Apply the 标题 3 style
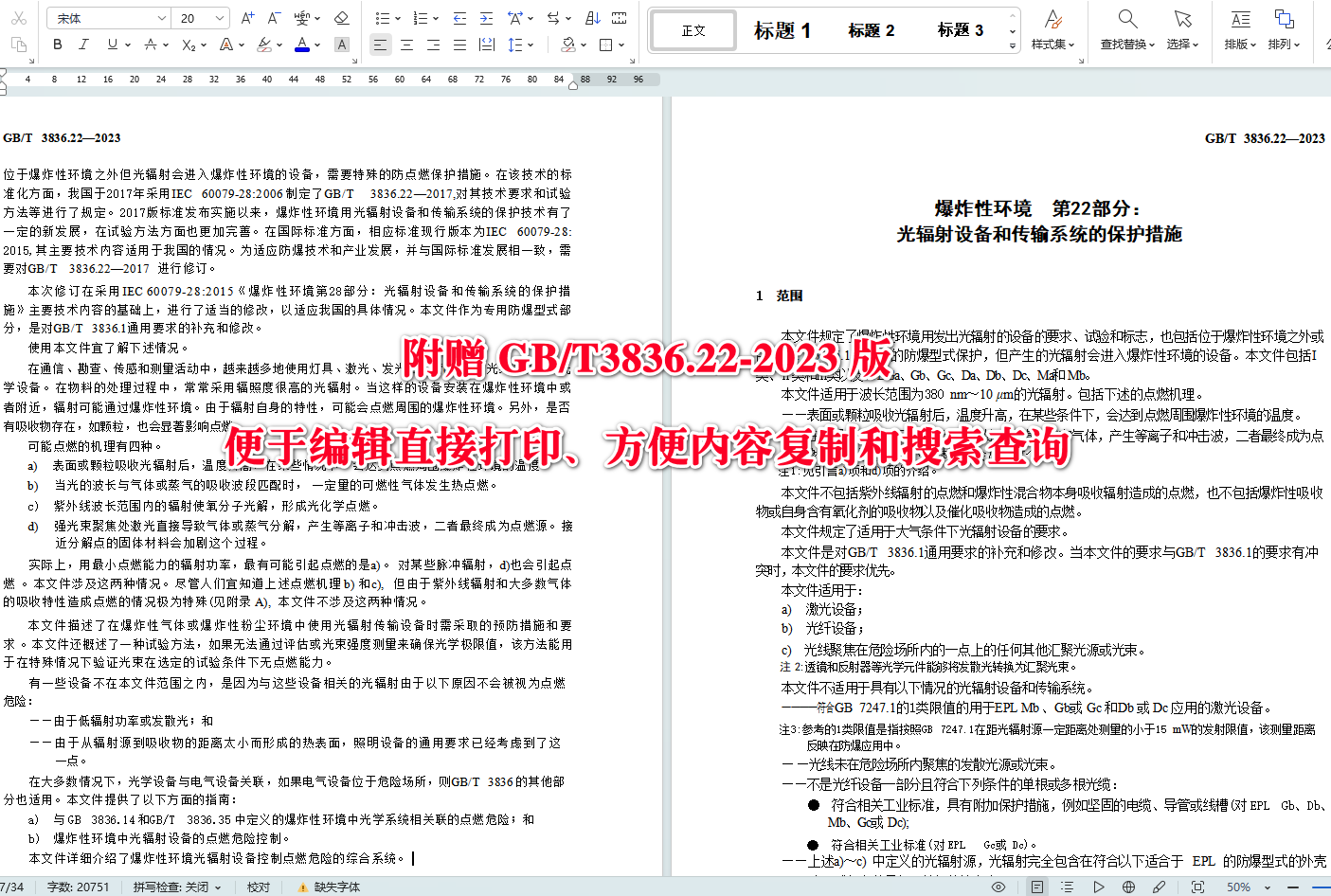This screenshot has height=896, width=1331. pyautogui.click(x=961, y=30)
